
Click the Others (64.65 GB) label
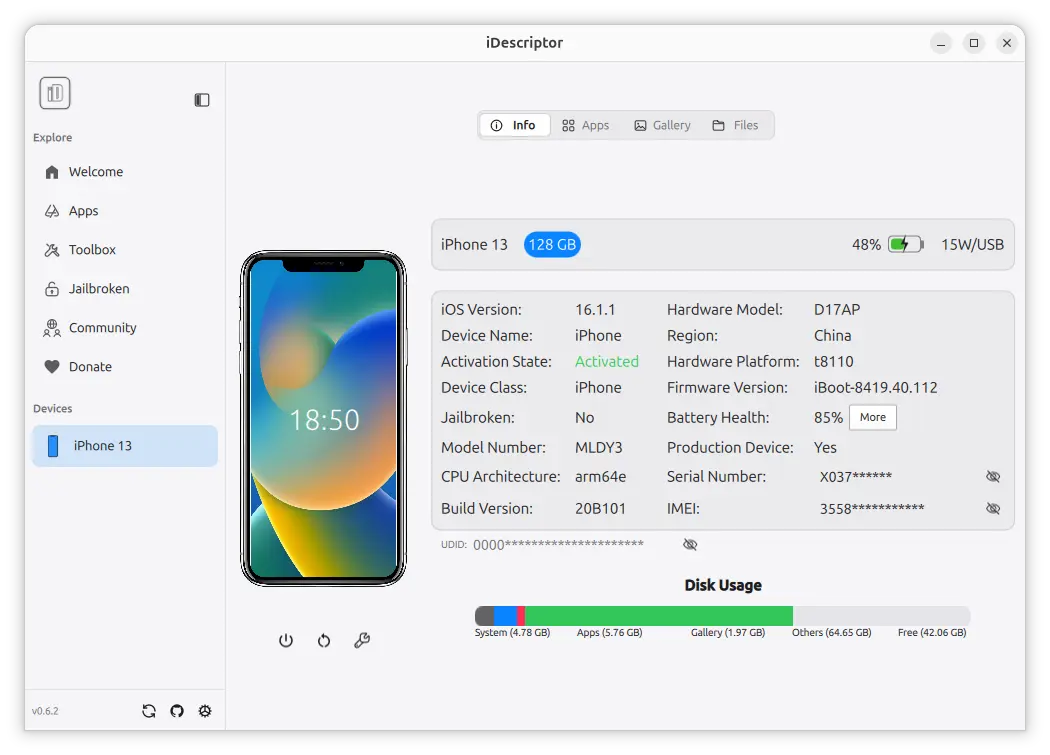coord(832,632)
